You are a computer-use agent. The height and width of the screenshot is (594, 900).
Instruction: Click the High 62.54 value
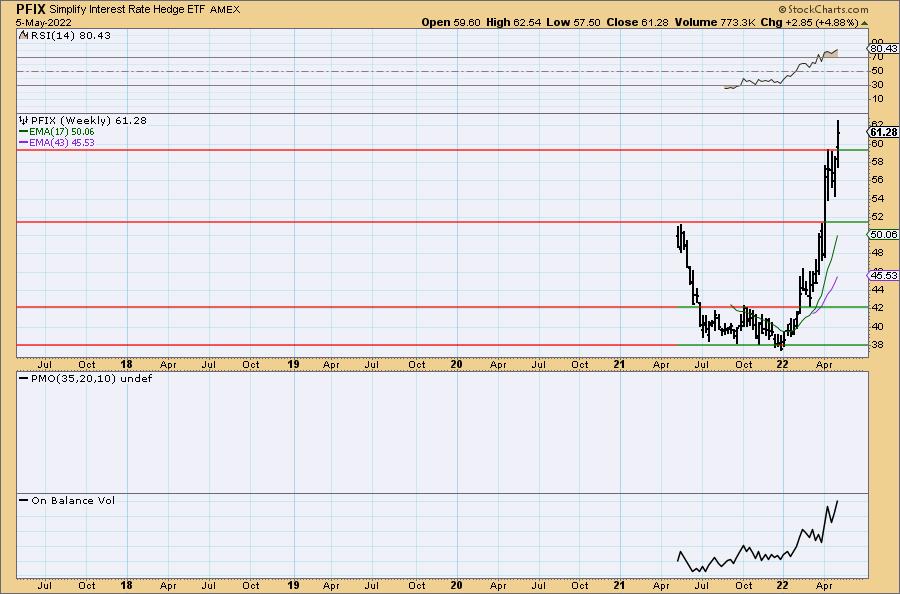pos(514,22)
